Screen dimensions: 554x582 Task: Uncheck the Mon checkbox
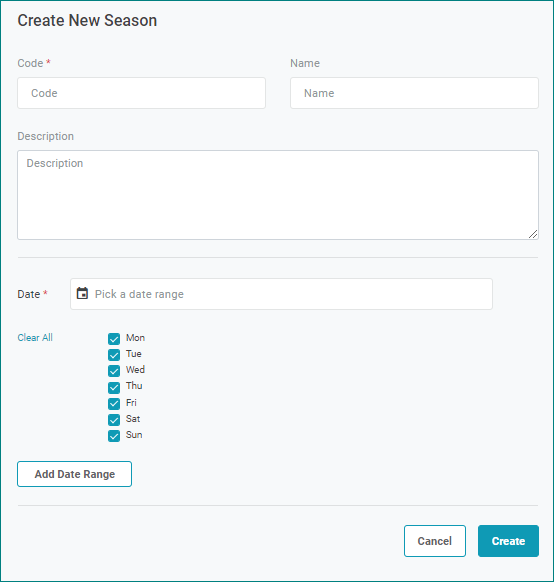114,339
